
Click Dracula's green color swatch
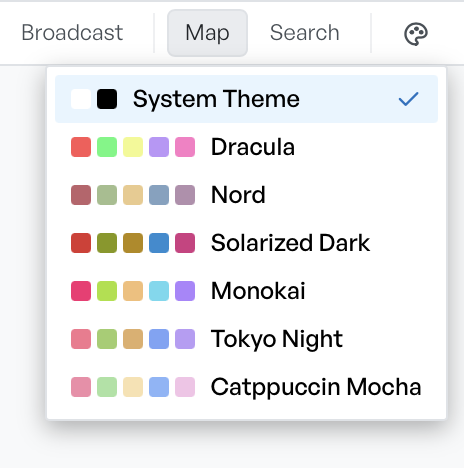click(x=107, y=147)
